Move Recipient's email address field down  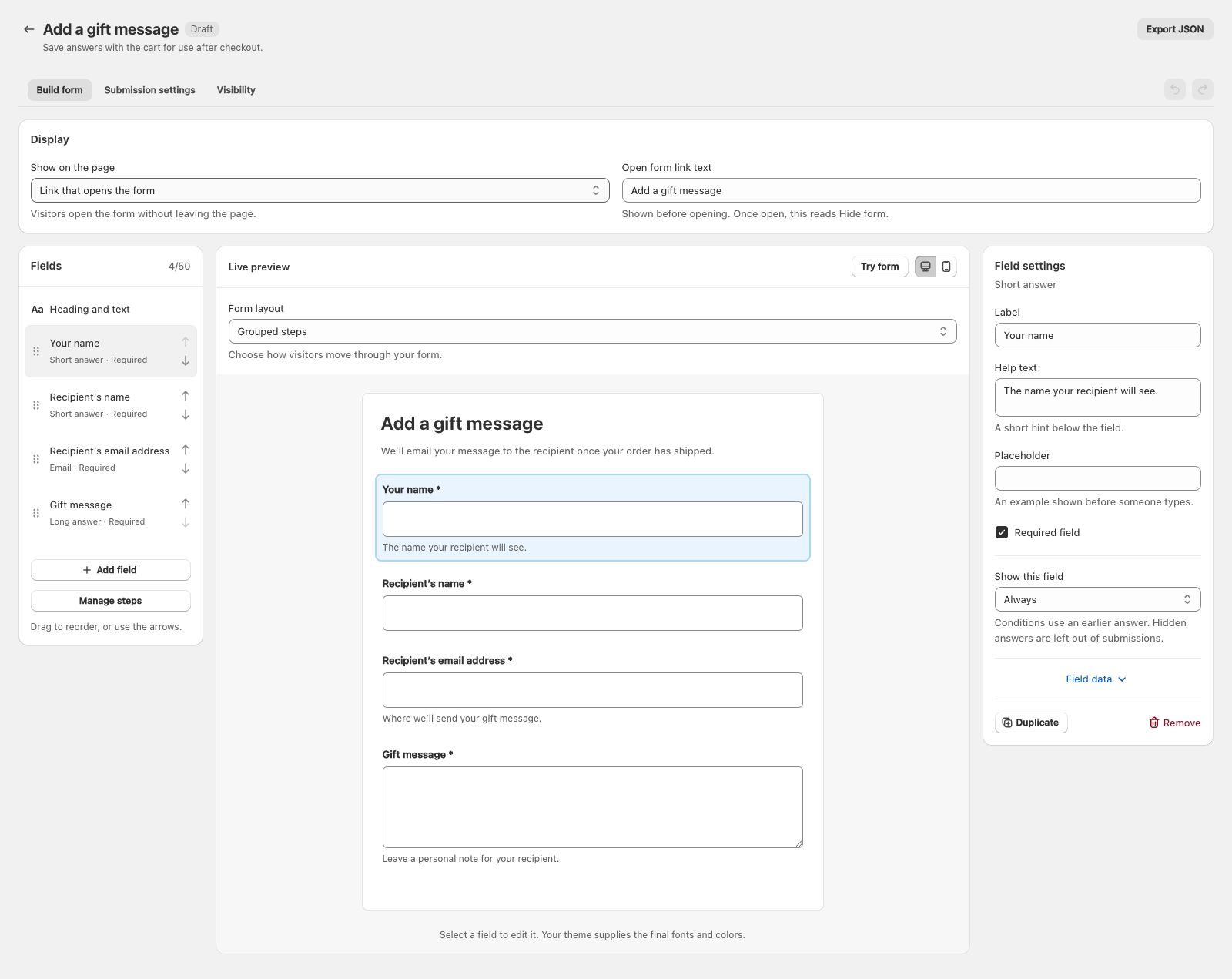(x=186, y=468)
